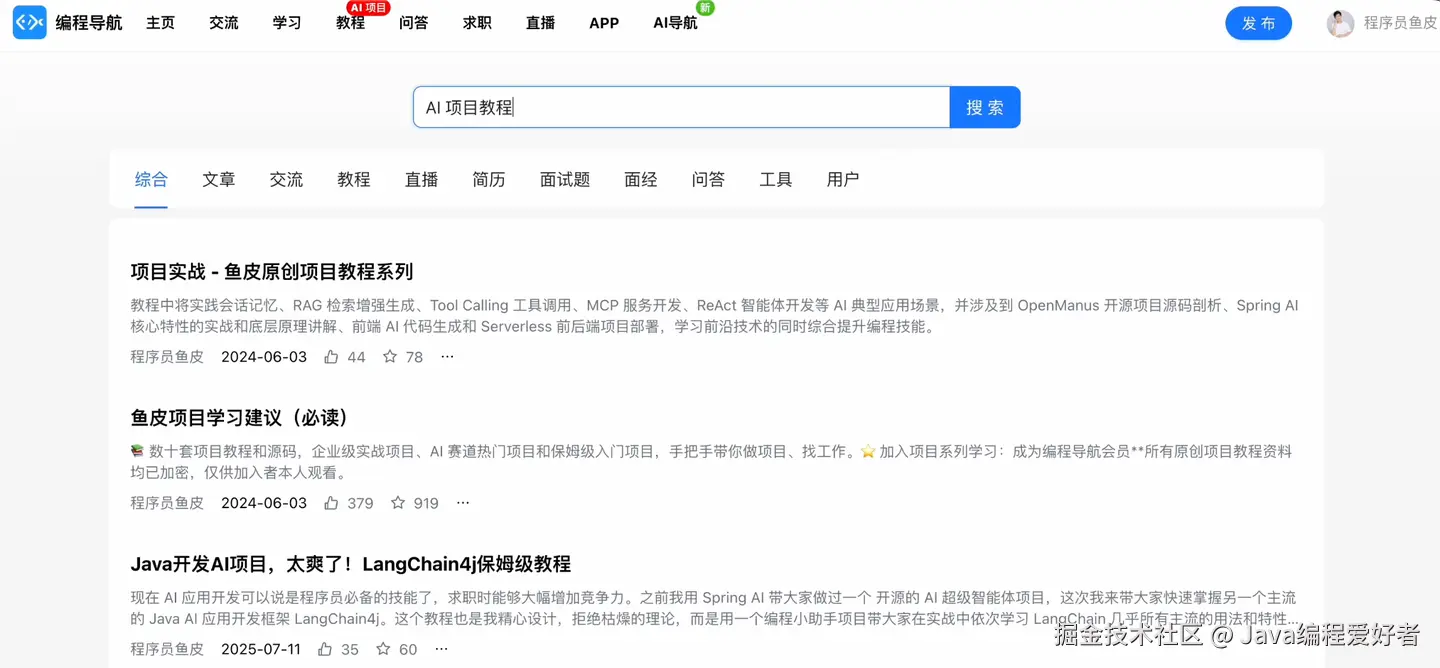Screen dimensions: 1440x668
Task: Open more options for LangChain4j tutorial
Action: pos(441,649)
